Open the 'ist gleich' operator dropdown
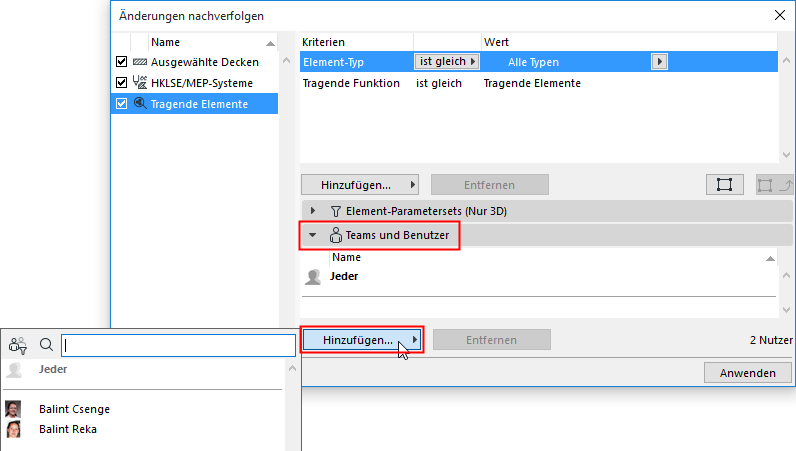 (x=447, y=62)
